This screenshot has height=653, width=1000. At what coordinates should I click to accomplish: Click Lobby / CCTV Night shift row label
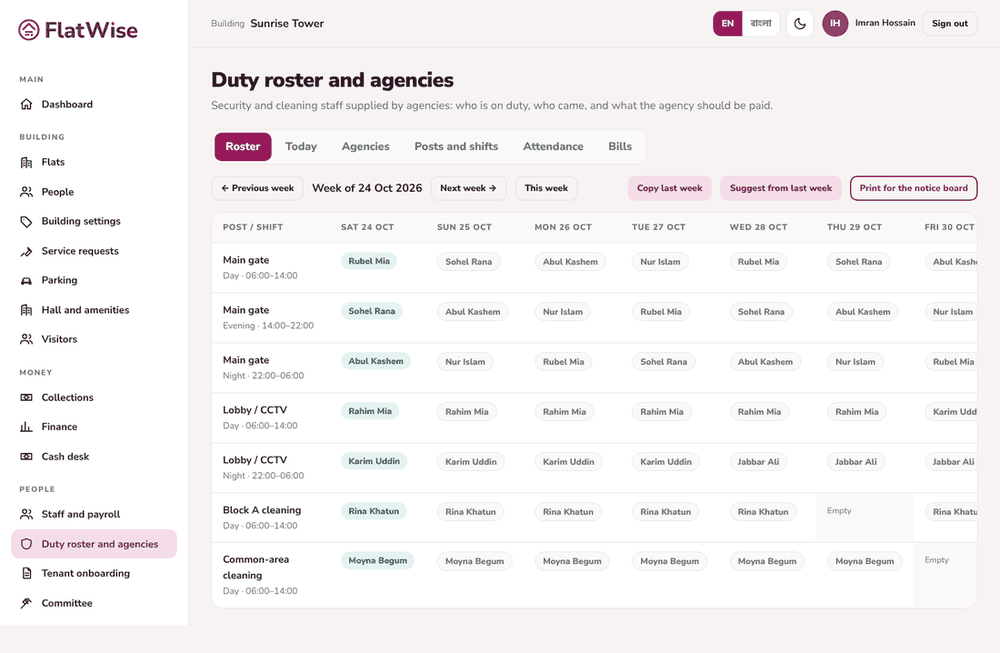pyautogui.click(x=263, y=467)
